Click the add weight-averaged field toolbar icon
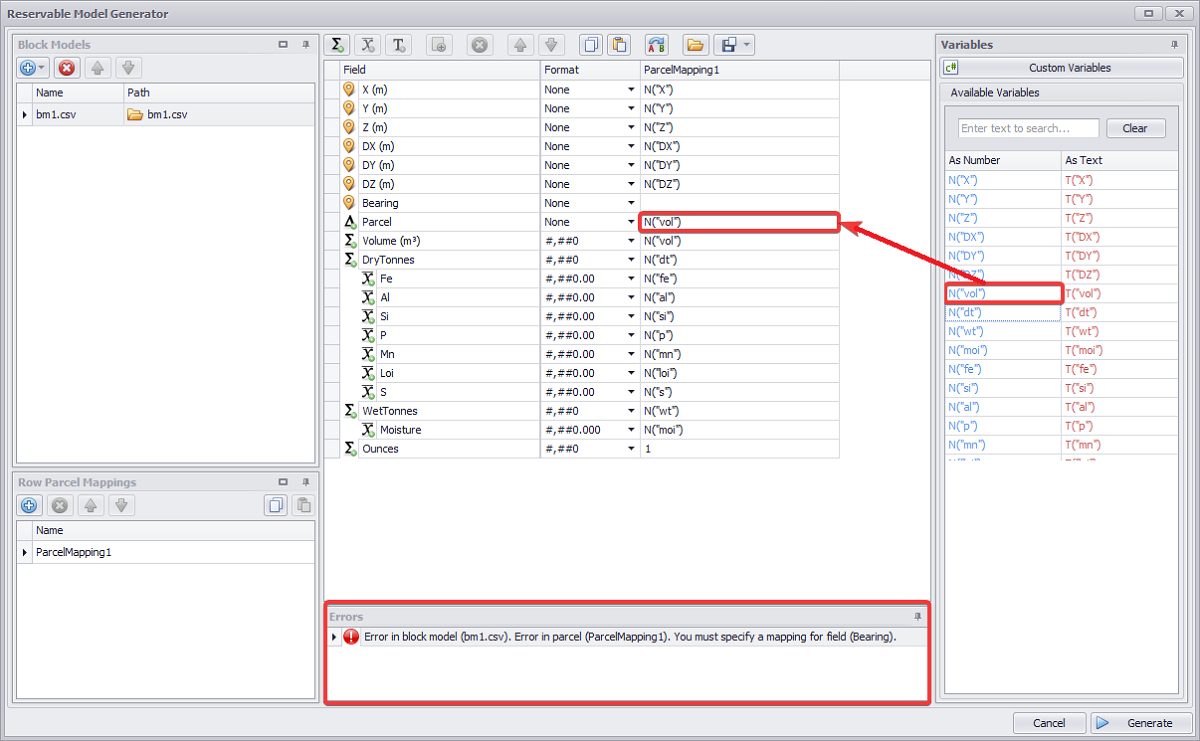1200x741 pixels. (368, 45)
